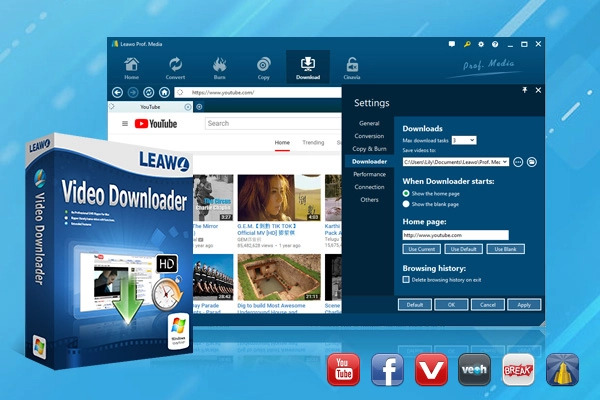
Task: Click the browser refresh button
Action: 149,92
